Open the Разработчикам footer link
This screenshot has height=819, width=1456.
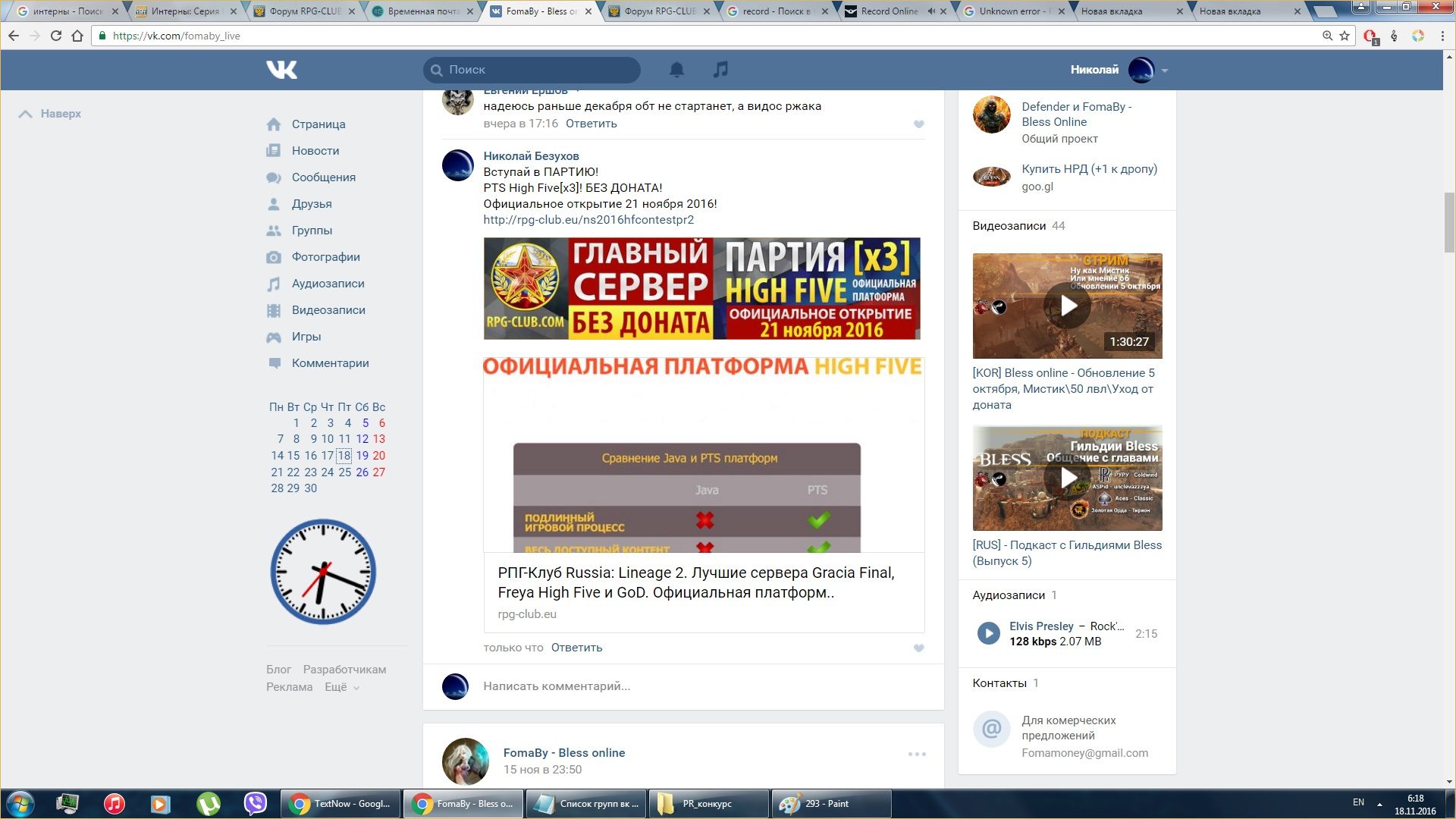point(344,670)
